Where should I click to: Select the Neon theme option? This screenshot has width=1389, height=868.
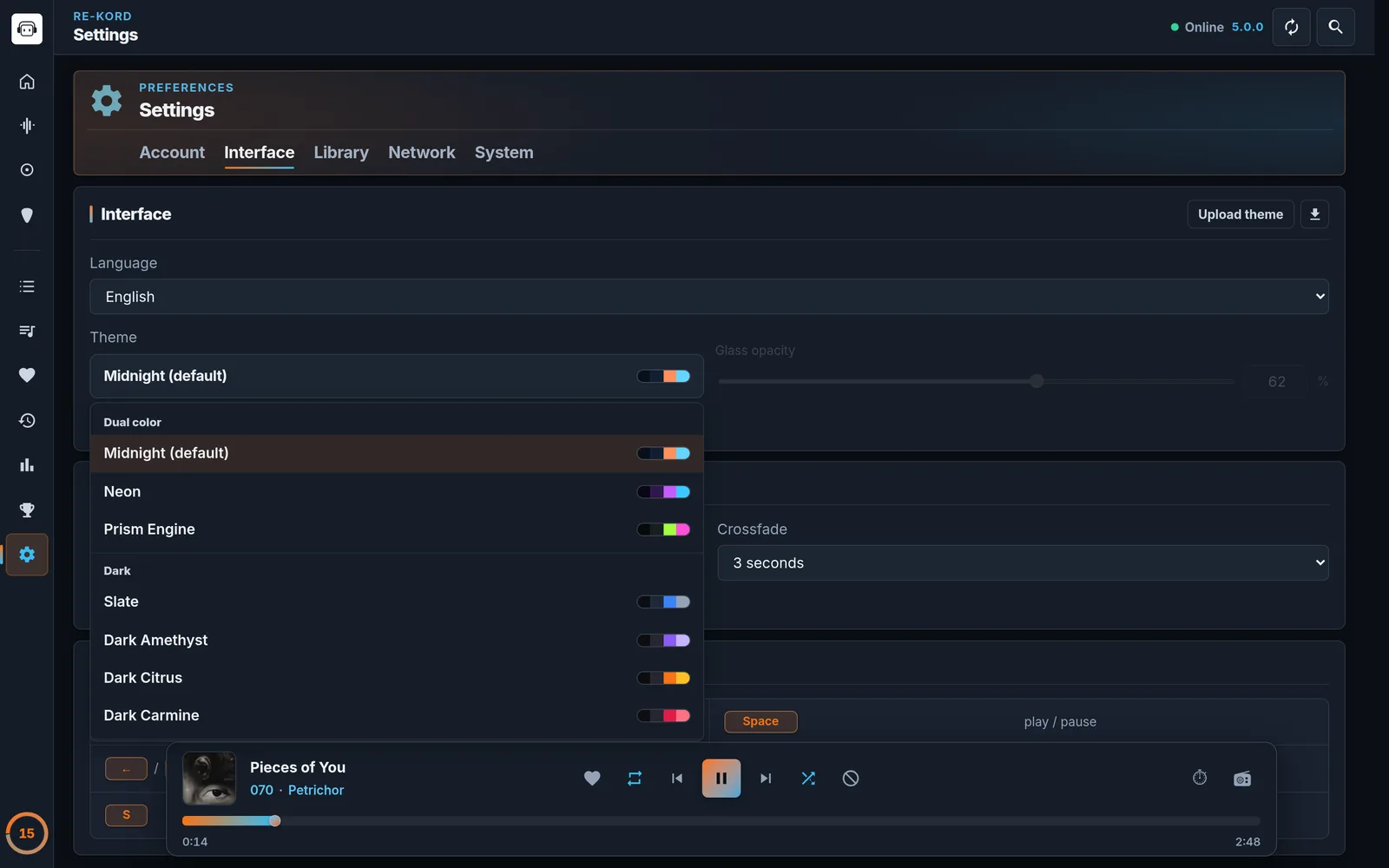point(397,492)
